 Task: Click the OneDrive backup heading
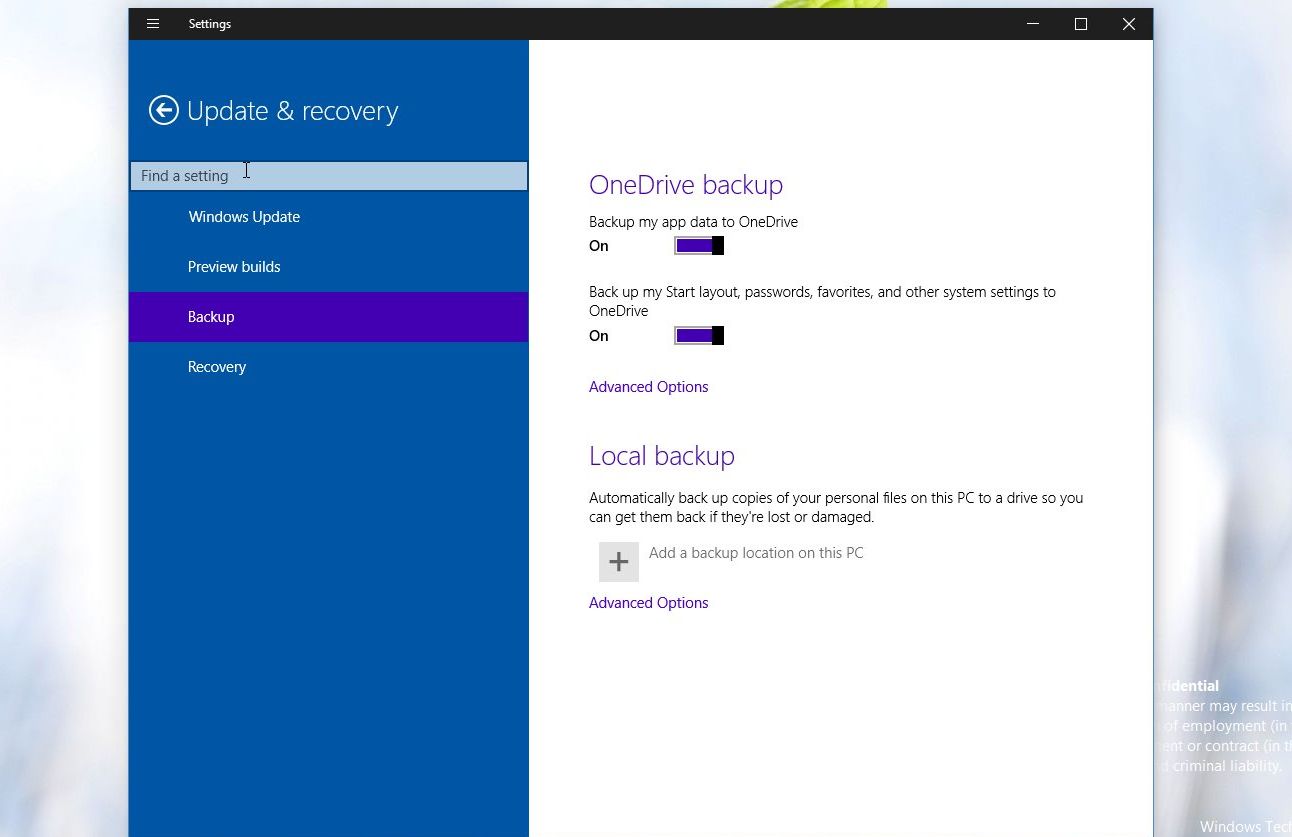point(686,185)
